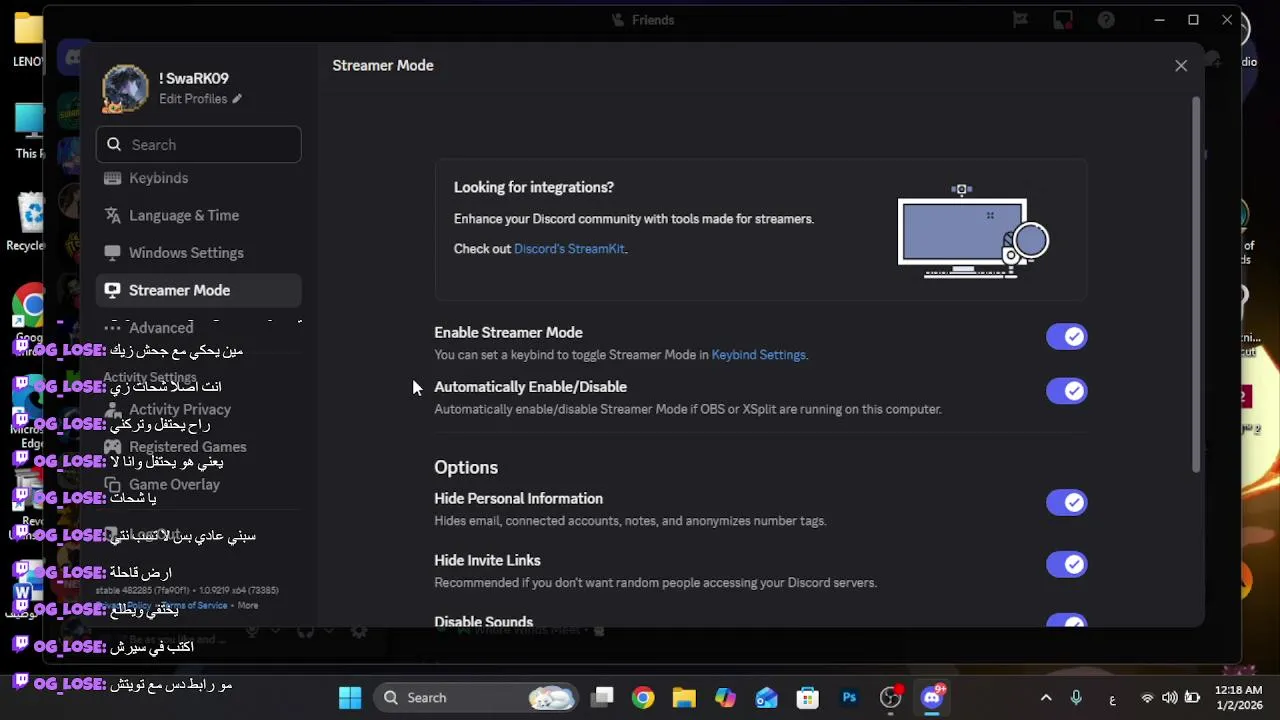Click the Language & Time translate icon
Screen dimensions: 1280x720
113,215
